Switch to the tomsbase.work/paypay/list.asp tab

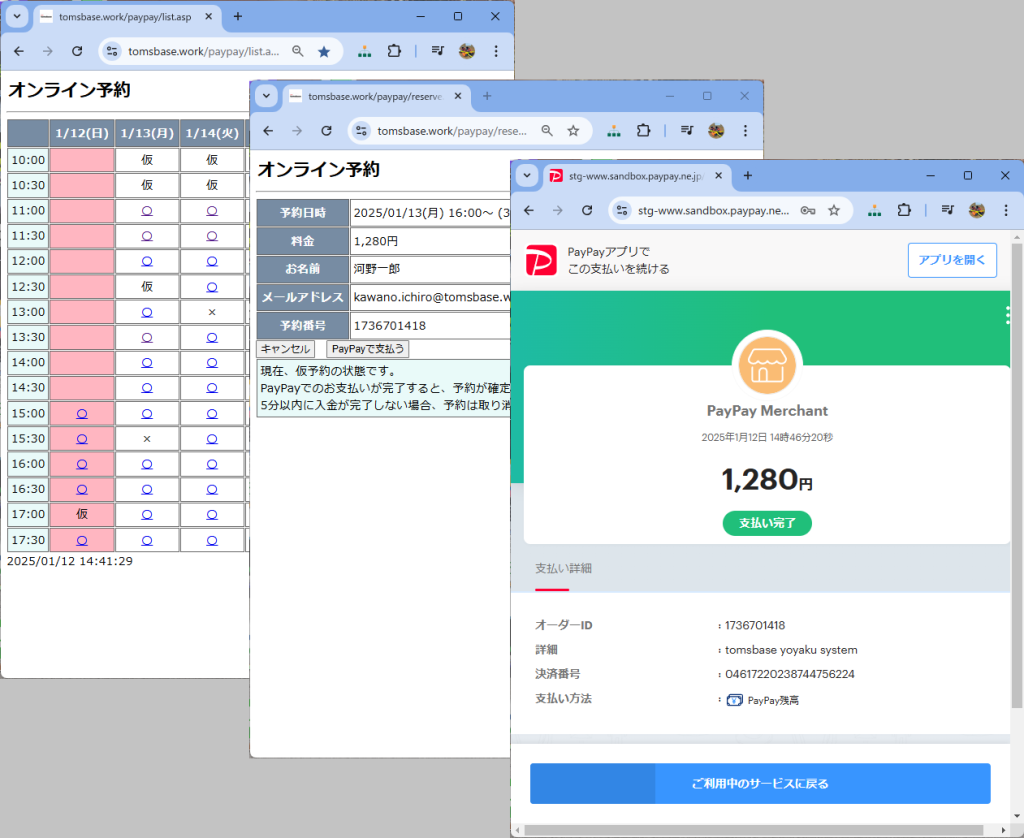(127, 17)
